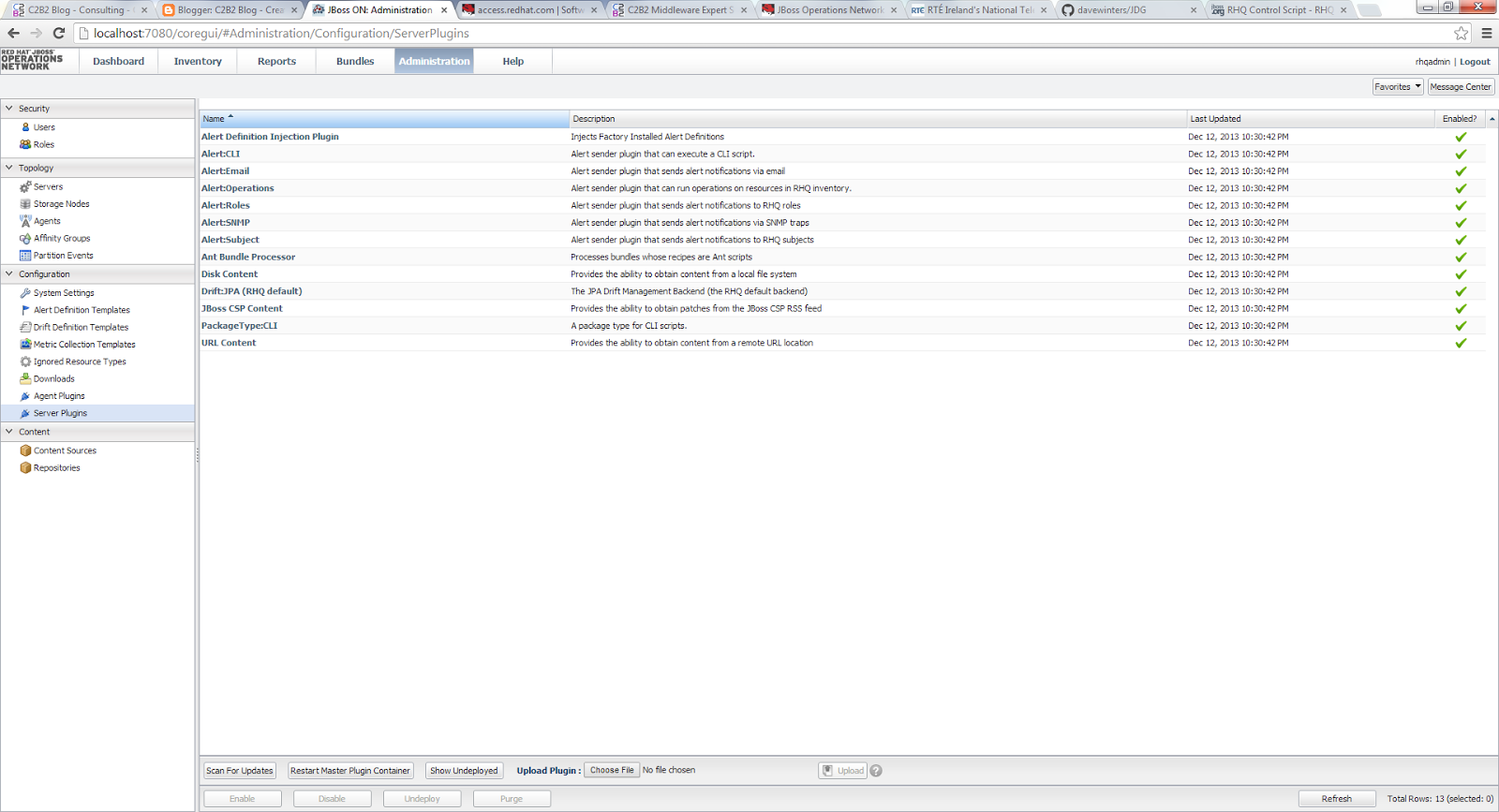The width and height of the screenshot is (1499, 812).
Task: Open the Inventory tab
Action: (198, 61)
